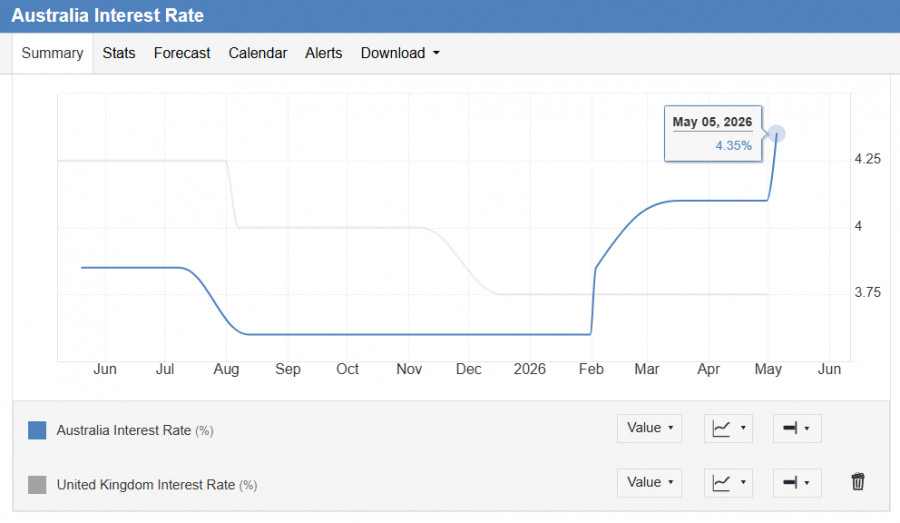The image size is (900, 523).
Task: Click the 3.75 y-axis label
Action: [x=867, y=292]
